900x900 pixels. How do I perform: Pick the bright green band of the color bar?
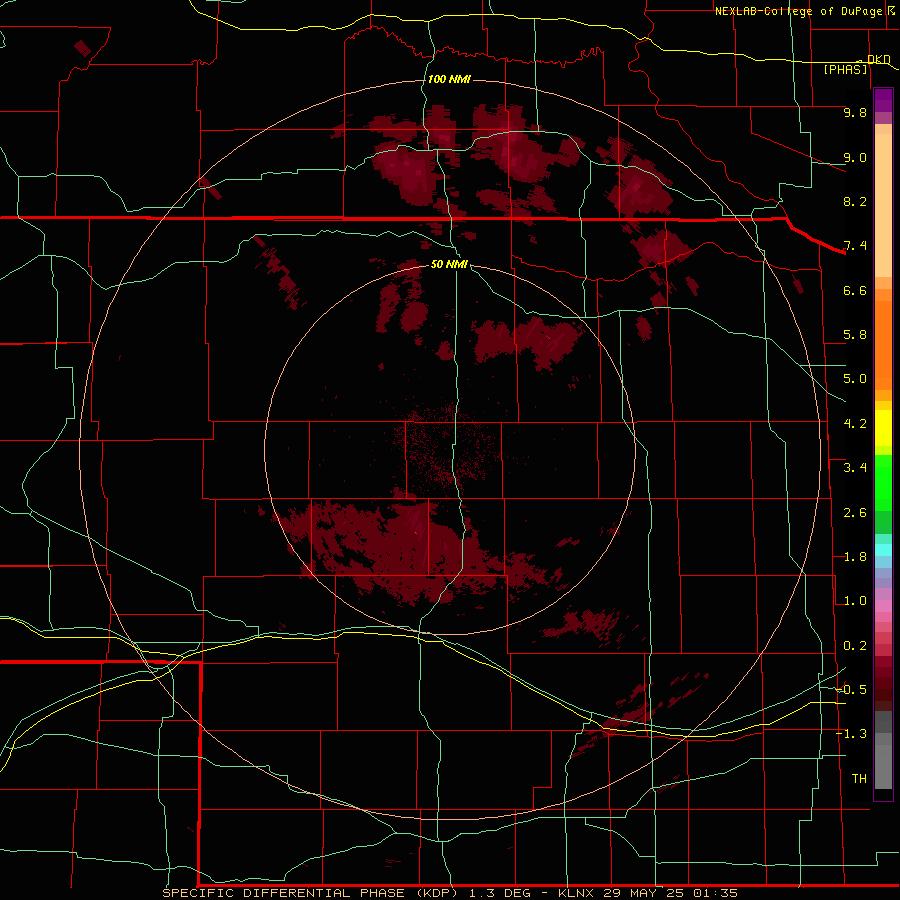point(883,483)
